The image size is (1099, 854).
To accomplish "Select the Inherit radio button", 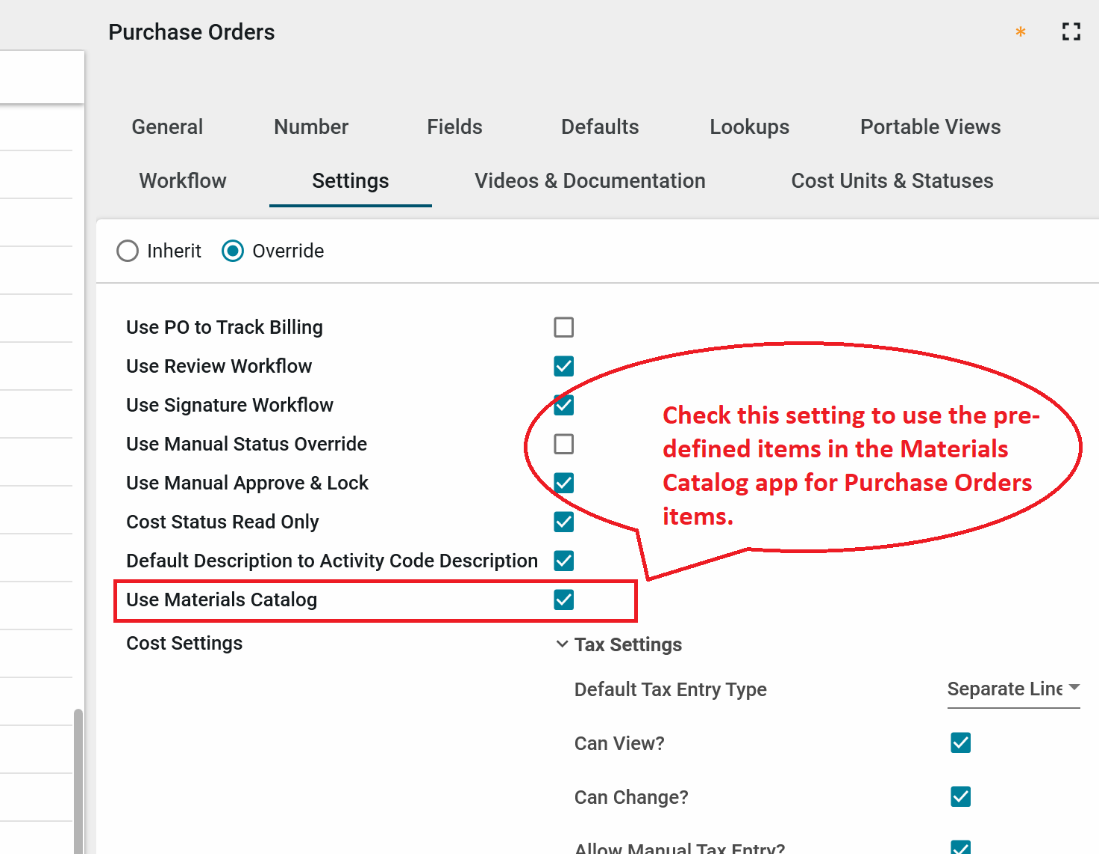I will coord(128,251).
